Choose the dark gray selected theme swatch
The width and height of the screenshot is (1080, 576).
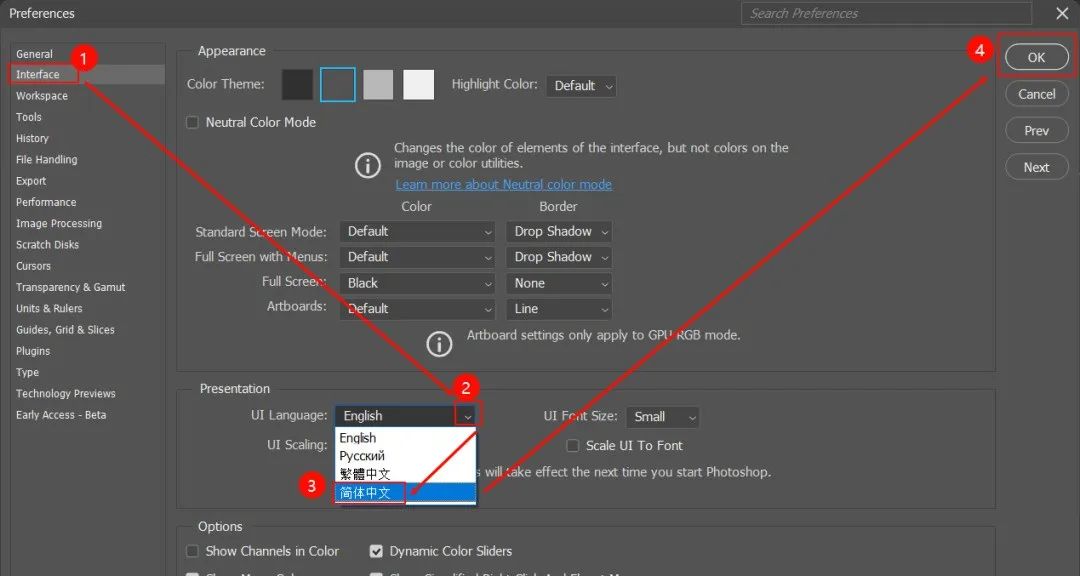click(x=338, y=85)
